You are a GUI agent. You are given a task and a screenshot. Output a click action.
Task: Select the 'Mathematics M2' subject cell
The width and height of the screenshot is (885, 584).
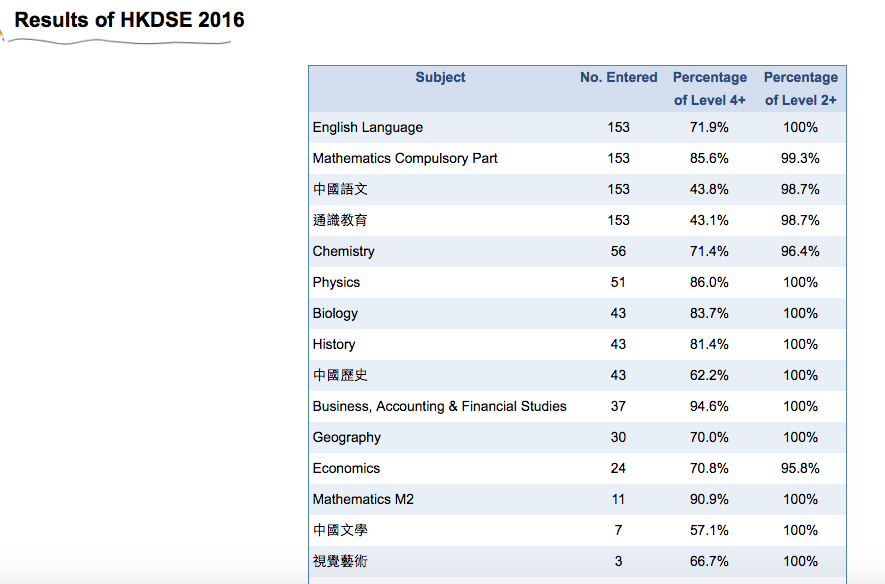click(x=363, y=499)
